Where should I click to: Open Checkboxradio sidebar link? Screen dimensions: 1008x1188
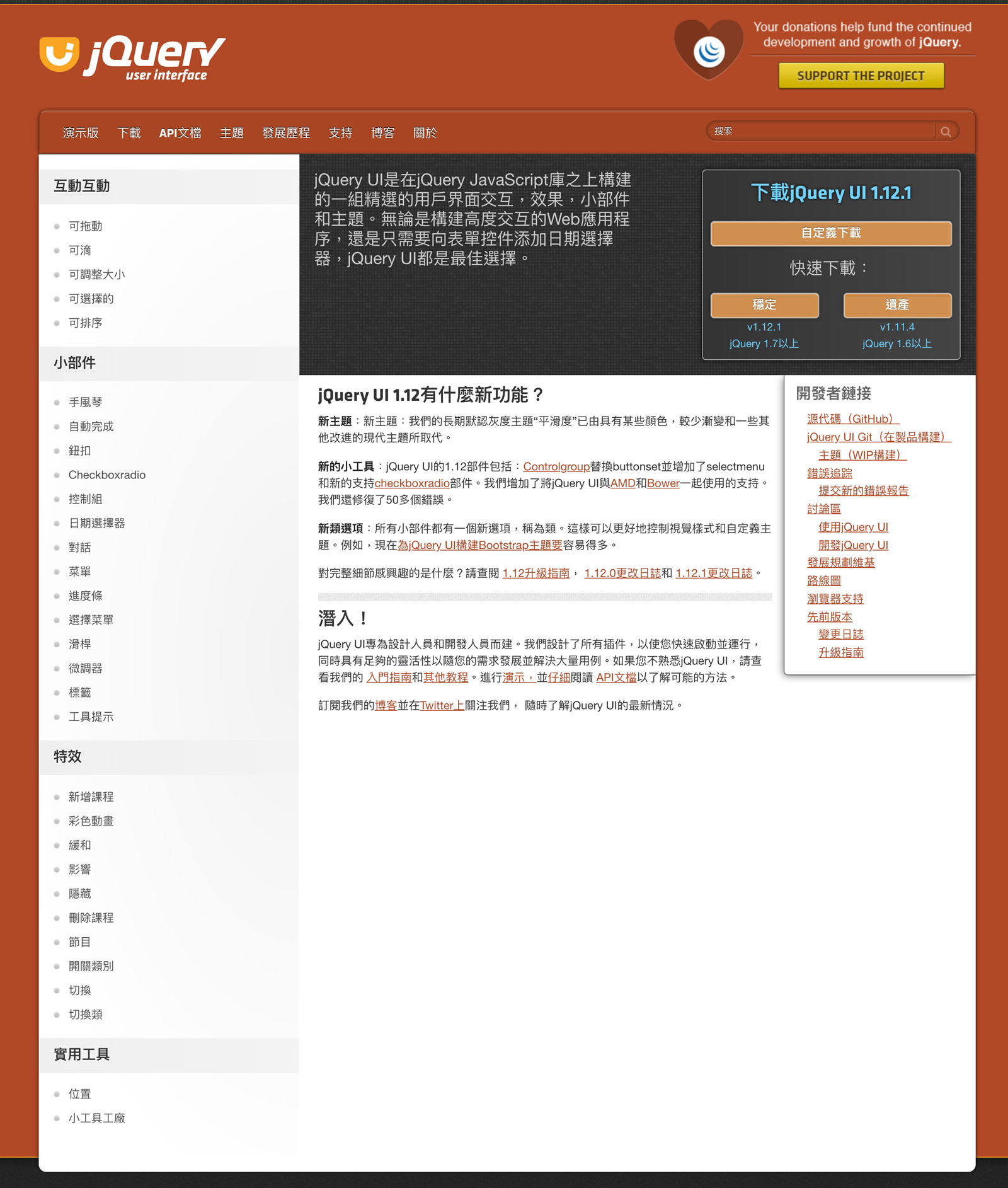coord(107,475)
